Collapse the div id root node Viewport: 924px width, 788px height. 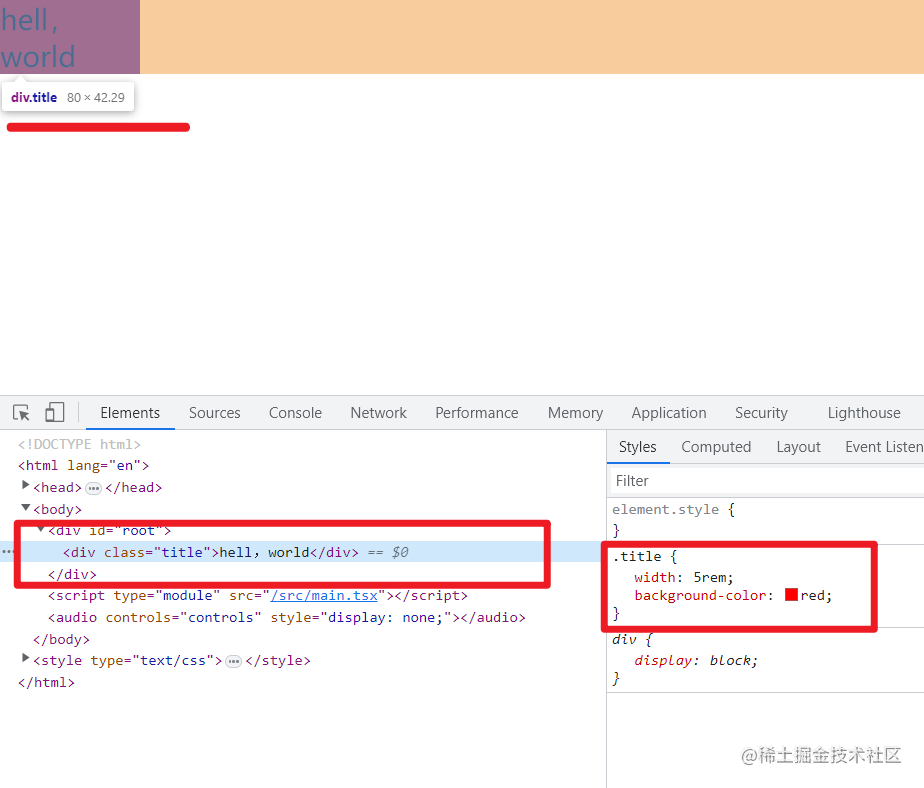(x=41, y=529)
